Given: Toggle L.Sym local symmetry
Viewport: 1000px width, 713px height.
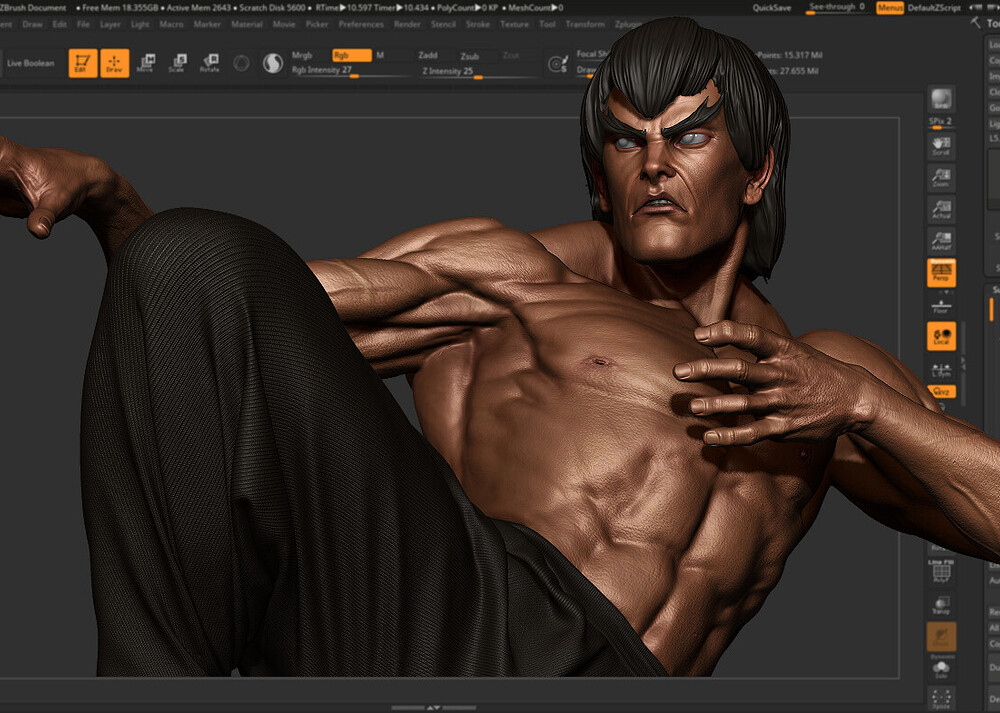Looking at the screenshot, I should tap(941, 371).
